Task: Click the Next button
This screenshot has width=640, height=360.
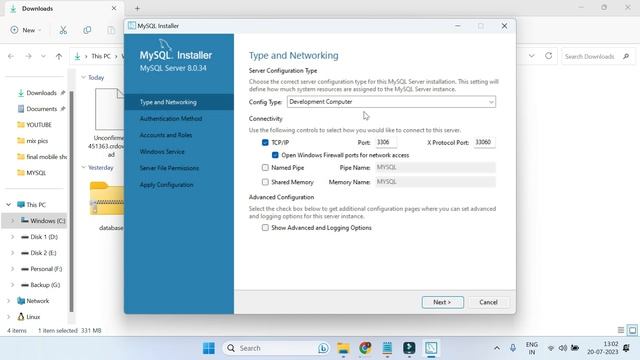Action: (442, 302)
